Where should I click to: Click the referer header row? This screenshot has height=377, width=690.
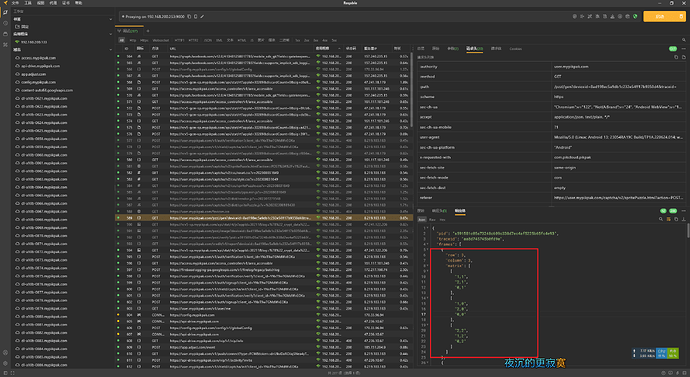(551, 198)
